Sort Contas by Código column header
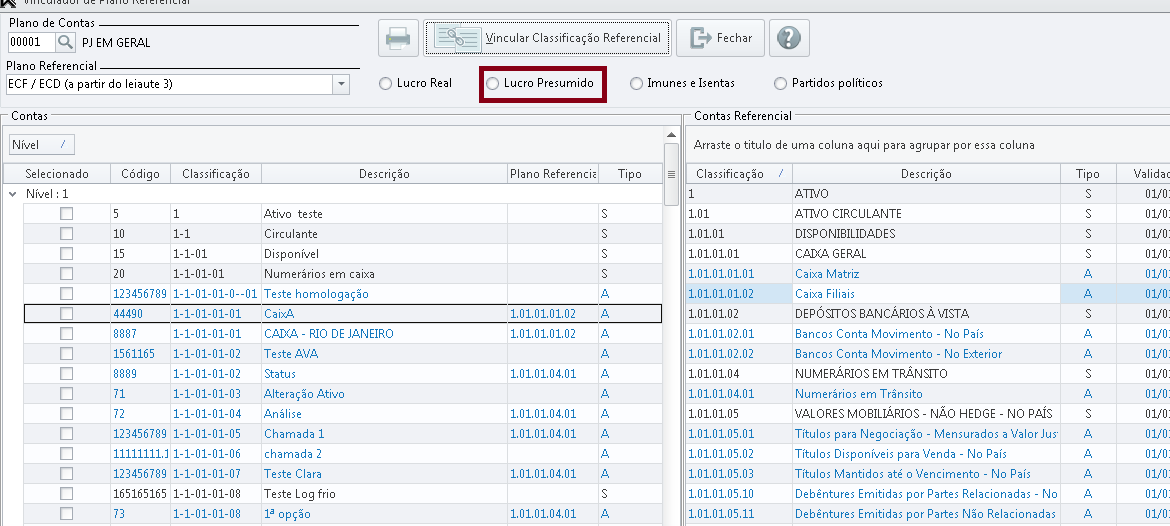This screenshot has width=1170, height=526. tap(140, 174)
